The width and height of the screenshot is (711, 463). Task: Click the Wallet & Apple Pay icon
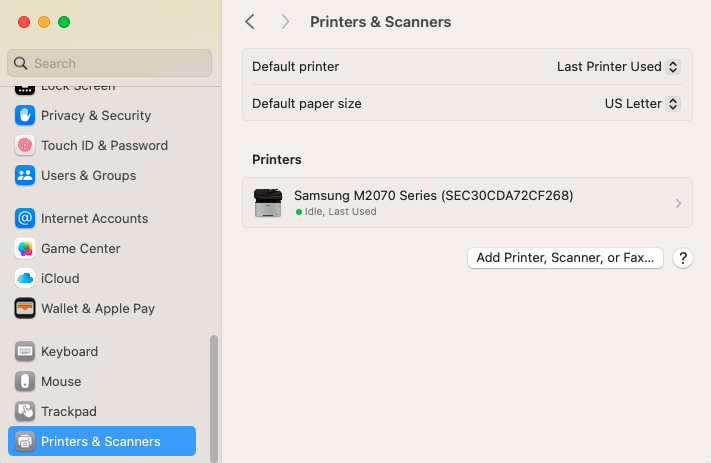(25, 308)
